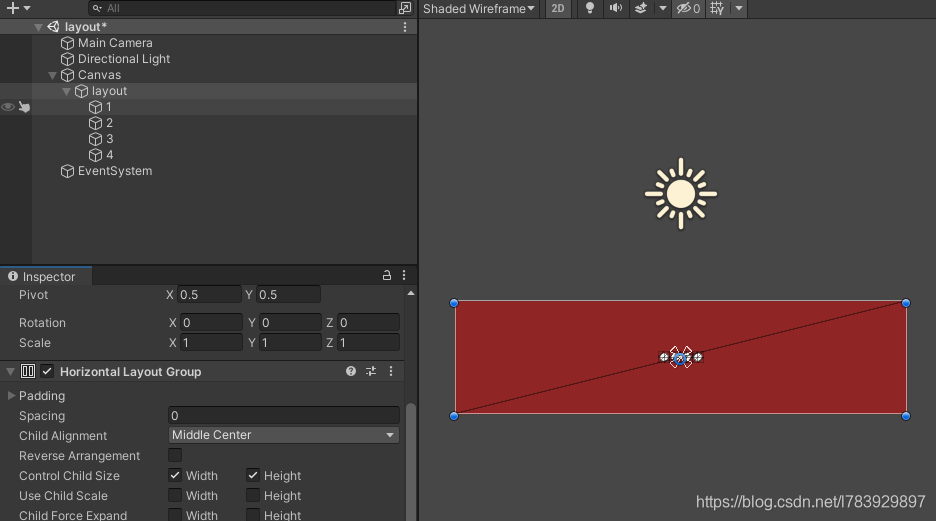Screen dimensions: 936x521
Task: Toggle 2D scene view mode
Action: (x=558, y=8)
